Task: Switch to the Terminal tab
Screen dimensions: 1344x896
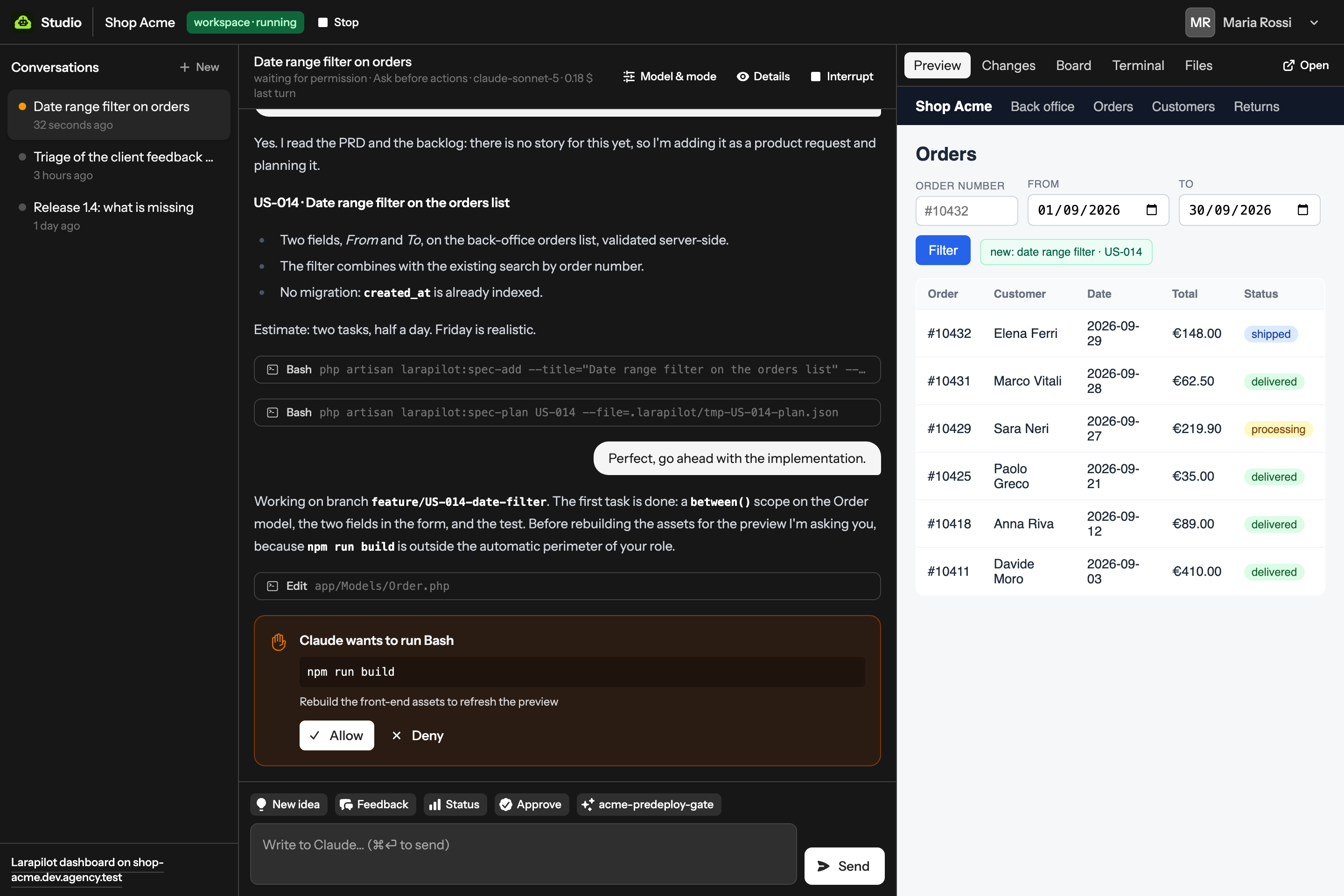Action: pyautogui.click(x=1137, y=65)
